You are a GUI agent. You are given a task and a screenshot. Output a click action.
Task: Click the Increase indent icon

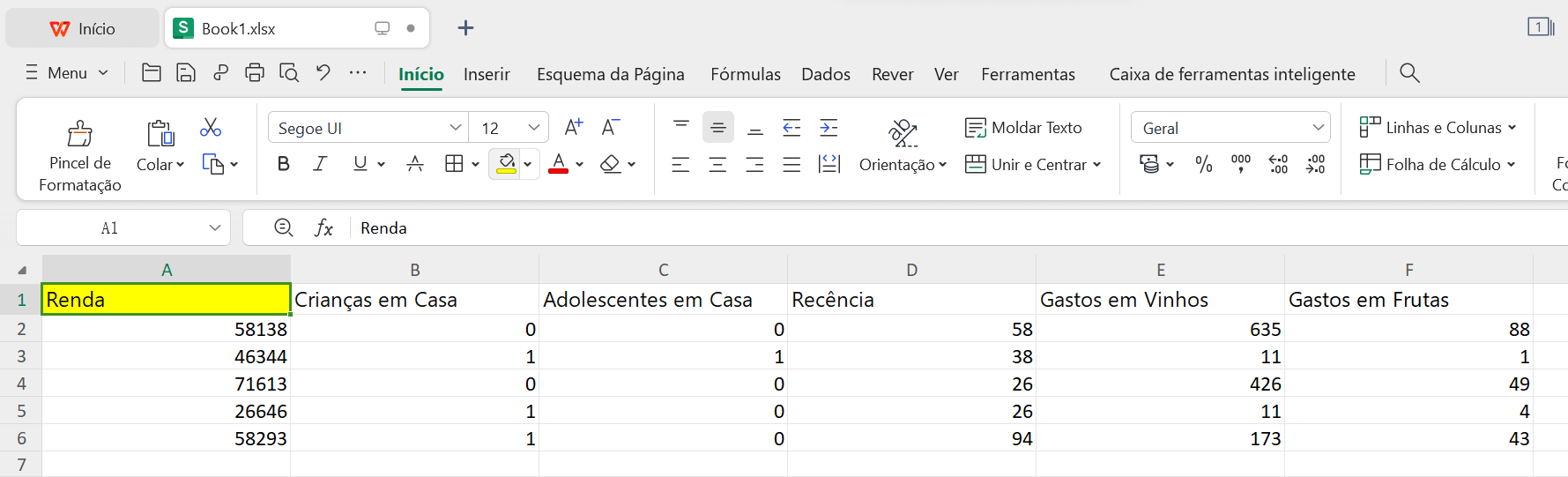tap(829, 128)
